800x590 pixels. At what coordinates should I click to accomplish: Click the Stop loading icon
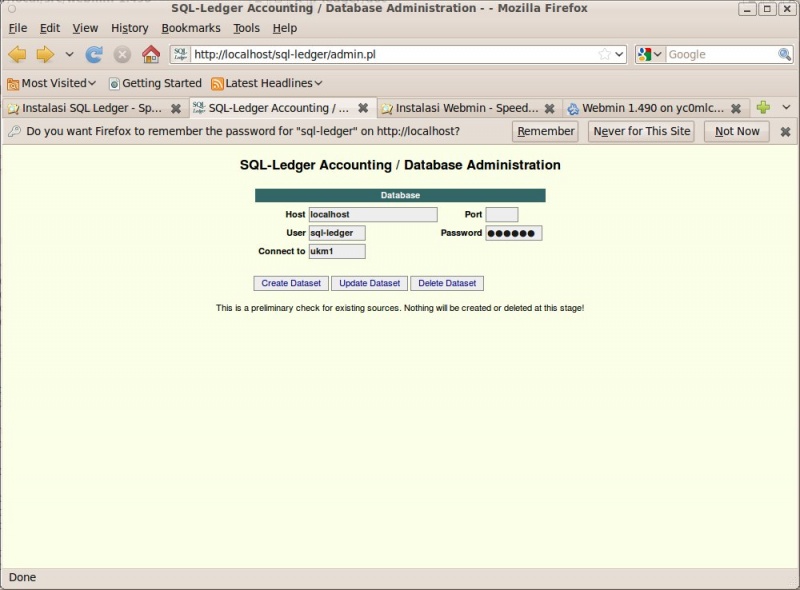(x=122, y=55)
